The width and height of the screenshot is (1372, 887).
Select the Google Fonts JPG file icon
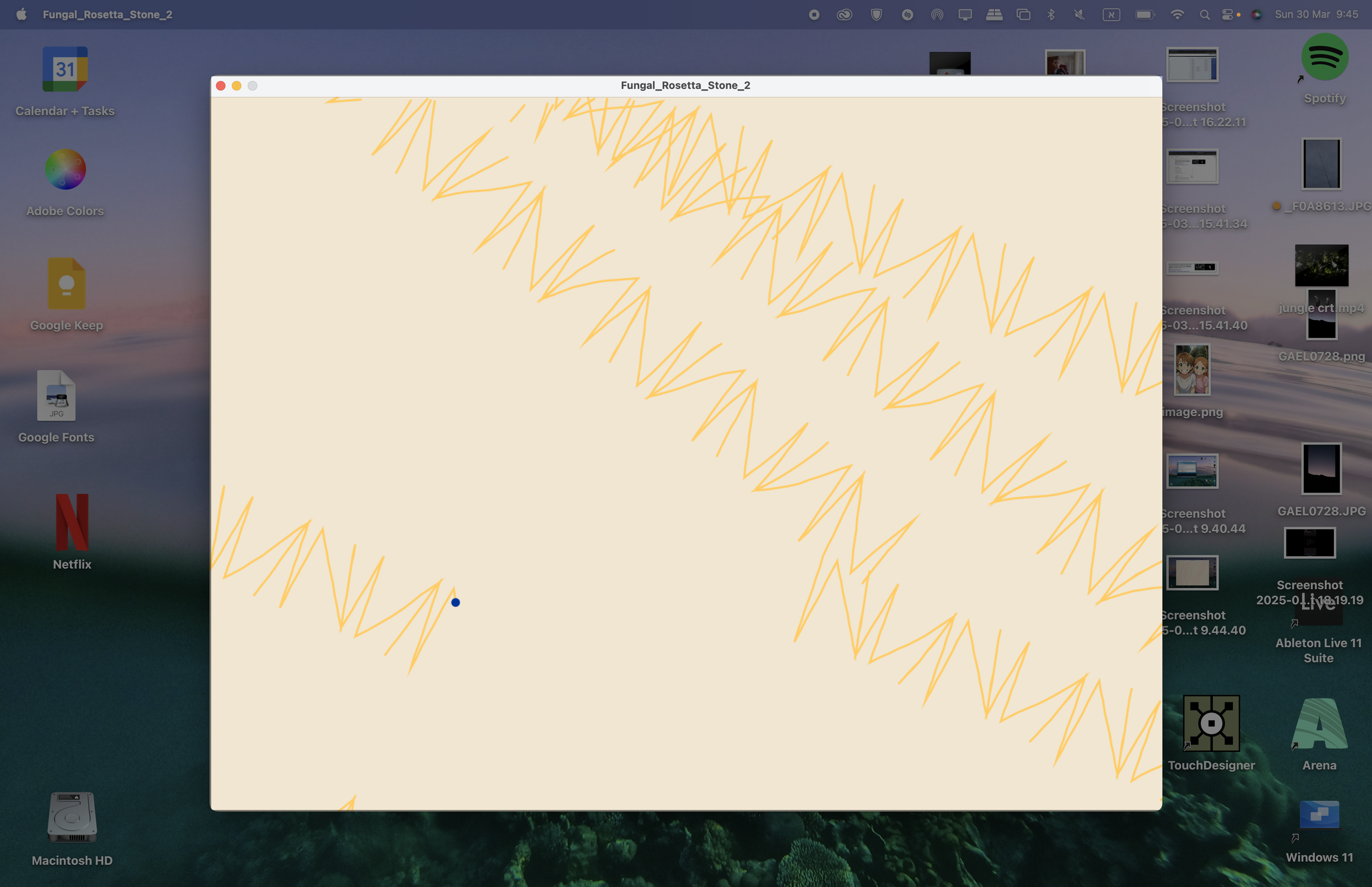(x=56, y=396)
